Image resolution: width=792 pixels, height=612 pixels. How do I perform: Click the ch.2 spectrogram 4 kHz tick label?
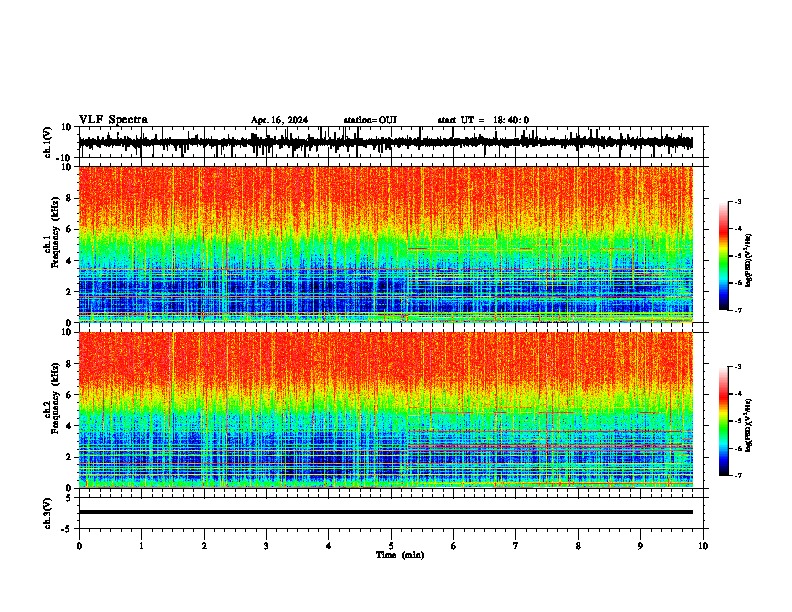tap(69, 426)
